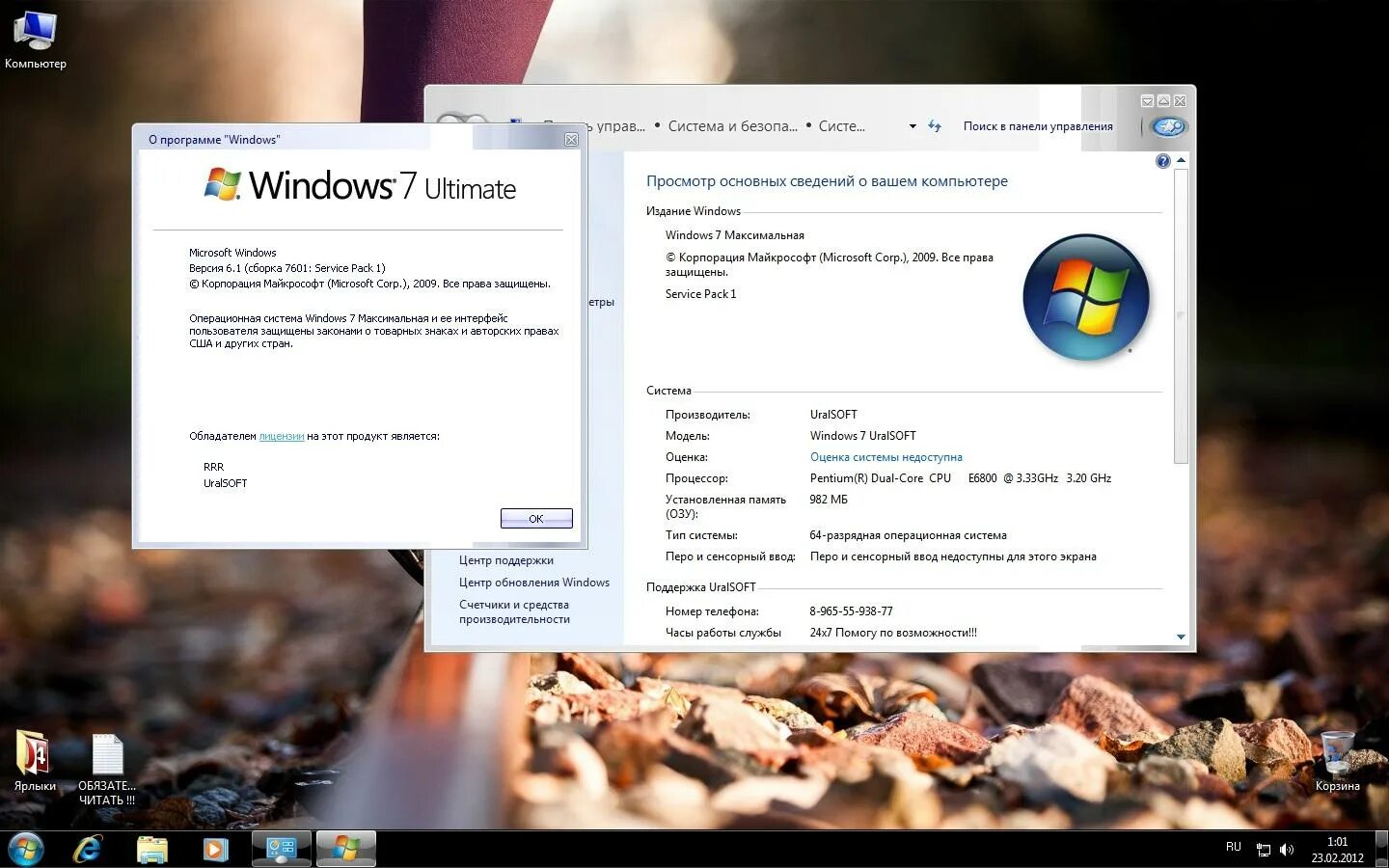Viewport: 1389px width, 868px height.
Task: Open the clock showing 1:01 23.02.2012
Action: point(1337,850)
